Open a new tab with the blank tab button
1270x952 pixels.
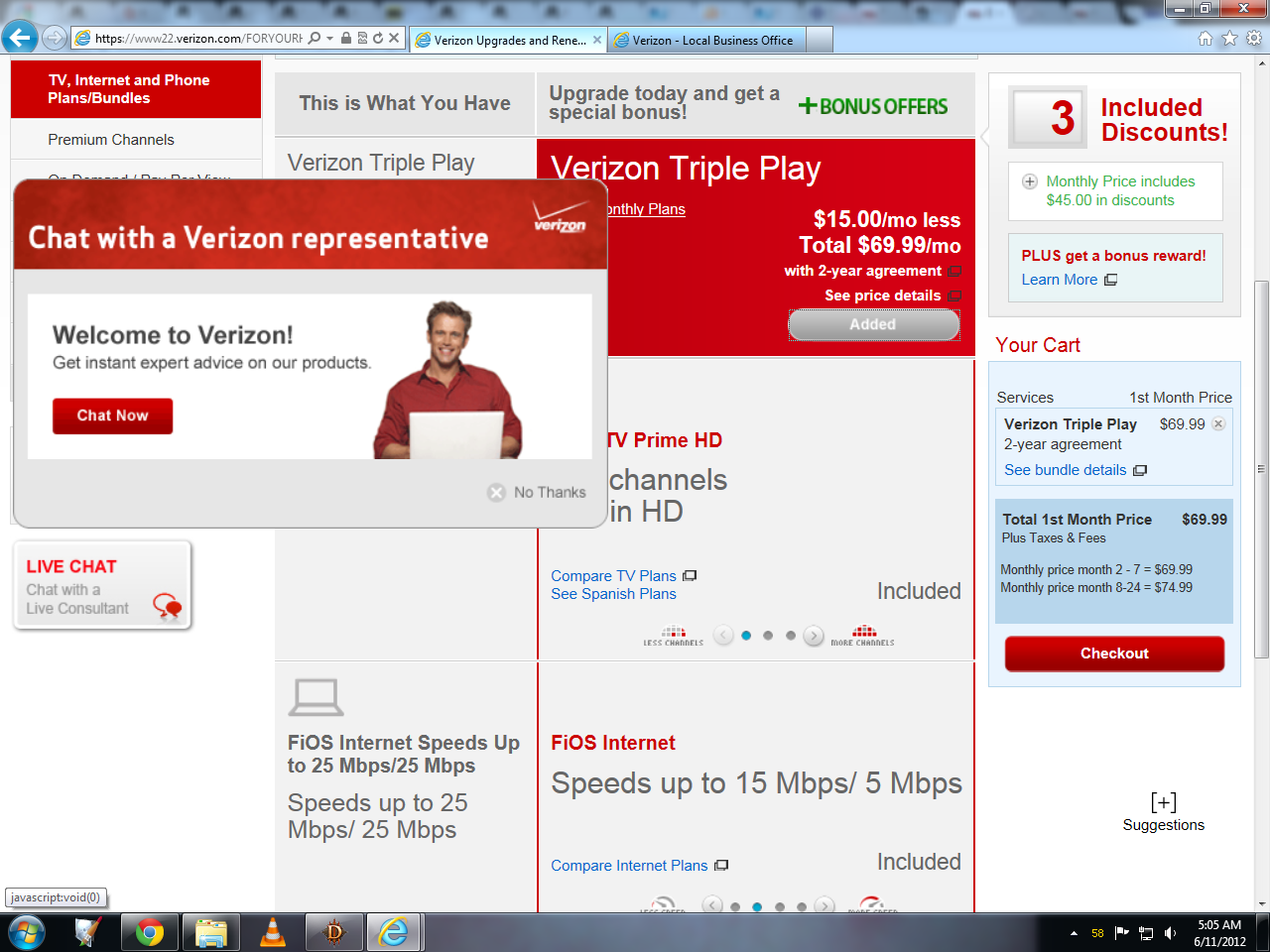[x=820, y=40]
